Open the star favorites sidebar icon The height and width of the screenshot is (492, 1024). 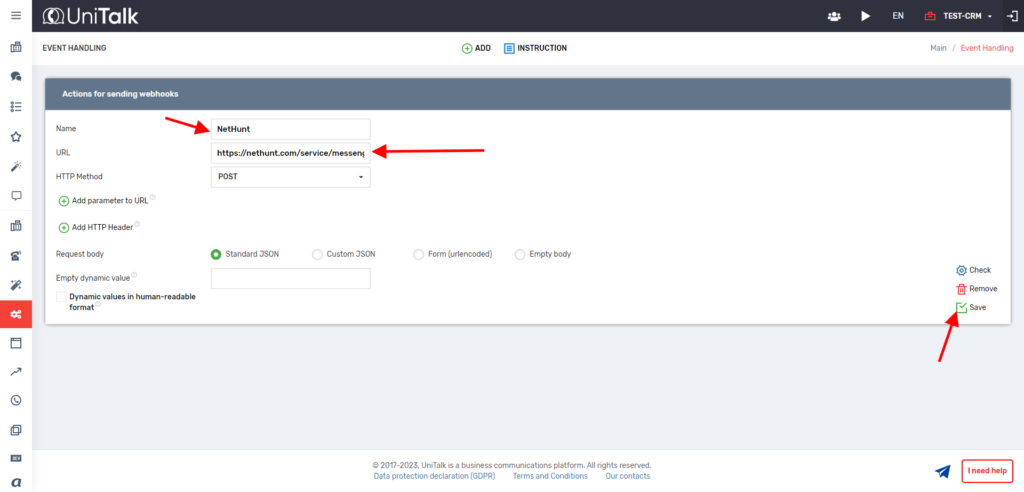(16, 136)
